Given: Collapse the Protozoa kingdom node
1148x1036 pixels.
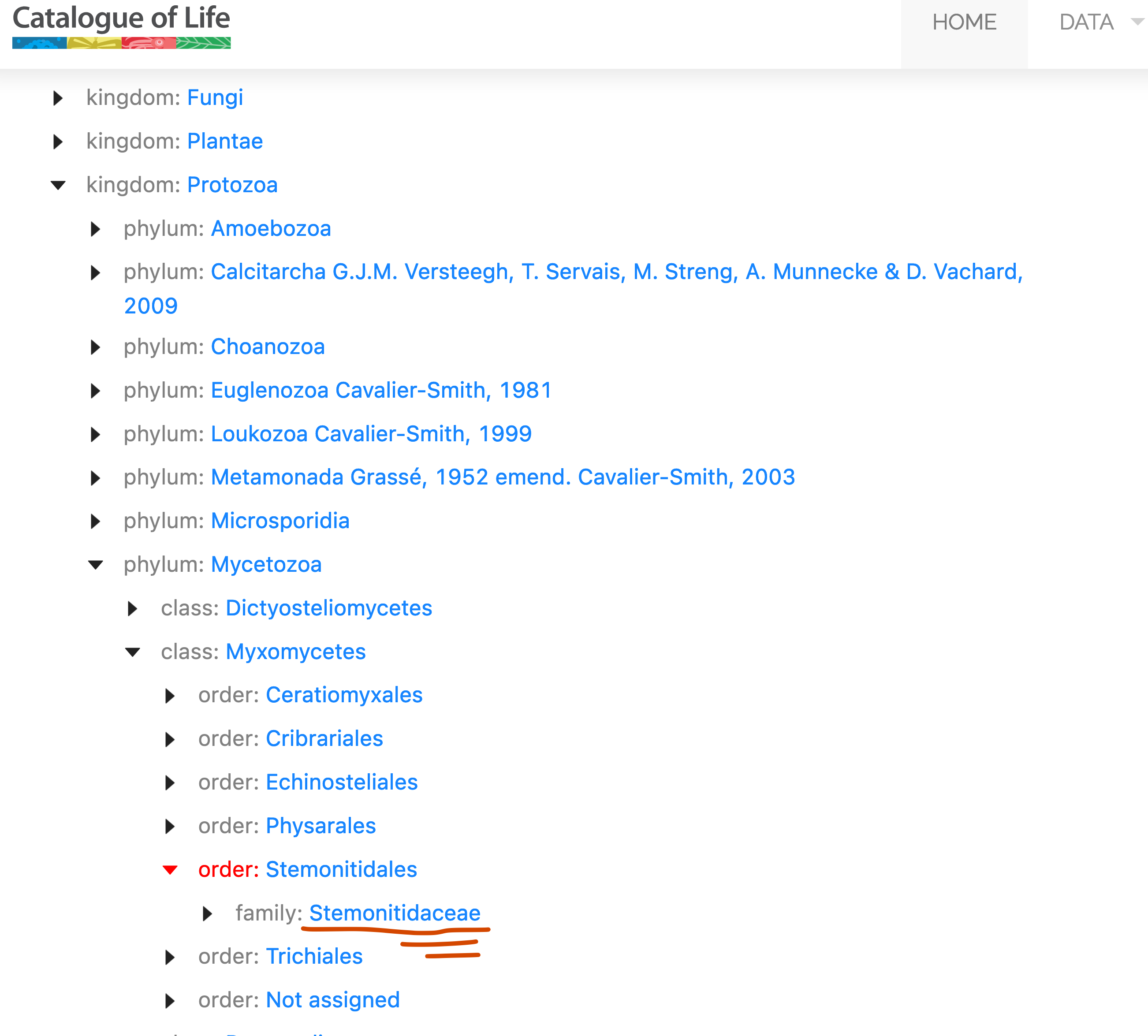Looking at the screenshot, I should tap(57, 185).
